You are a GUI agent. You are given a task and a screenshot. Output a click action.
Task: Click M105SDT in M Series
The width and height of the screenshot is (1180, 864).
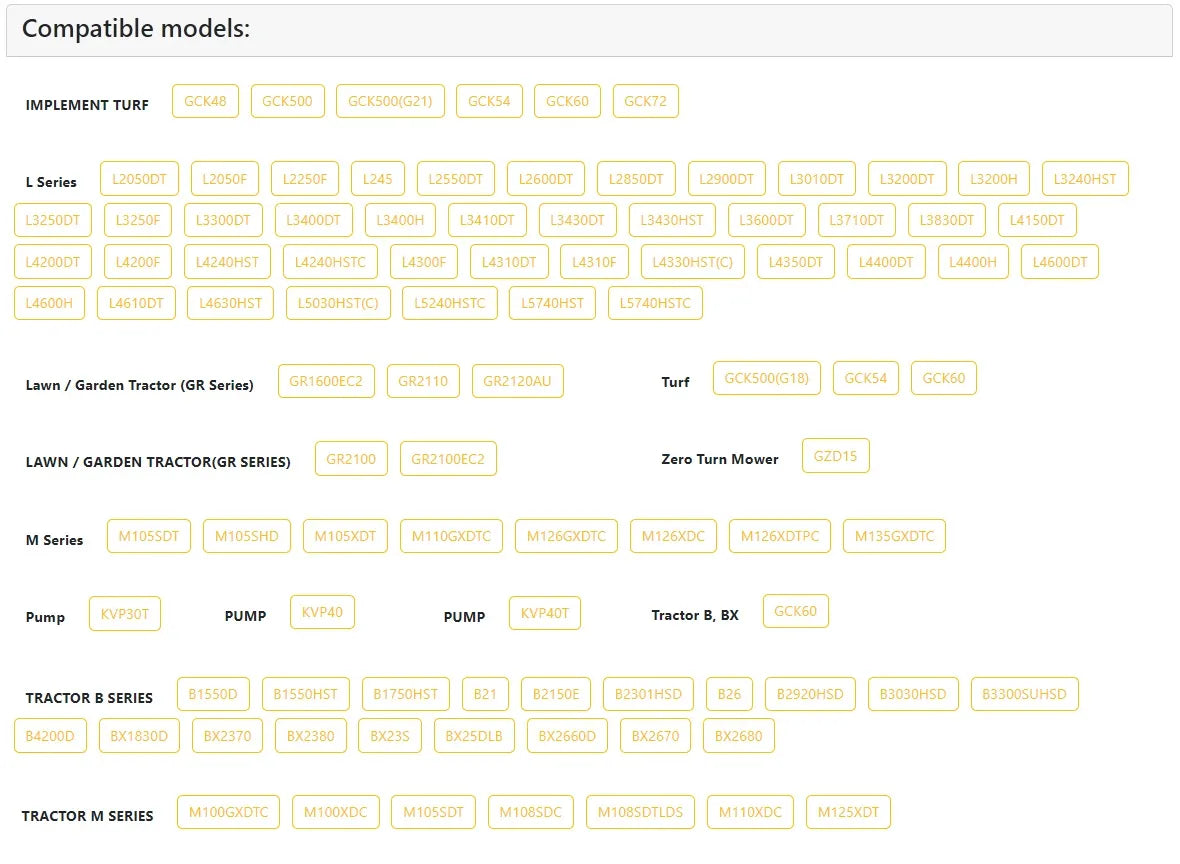(x=148, y=537)
